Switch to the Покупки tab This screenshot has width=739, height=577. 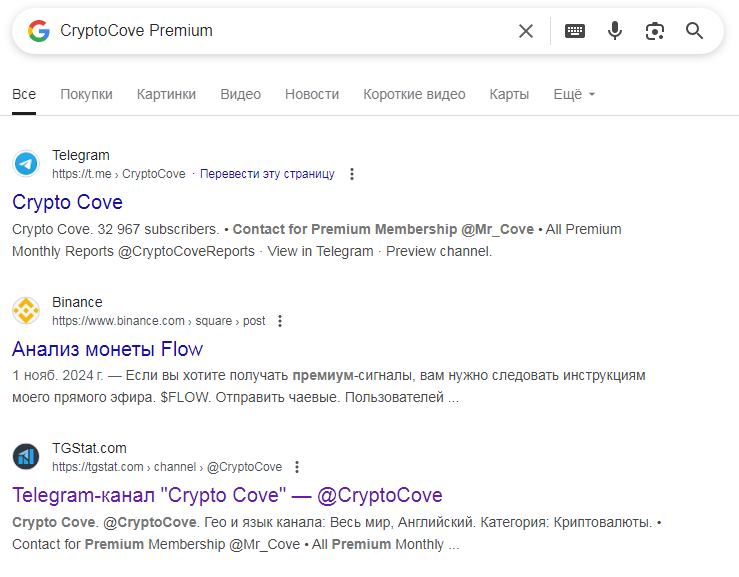pos(86,94)
